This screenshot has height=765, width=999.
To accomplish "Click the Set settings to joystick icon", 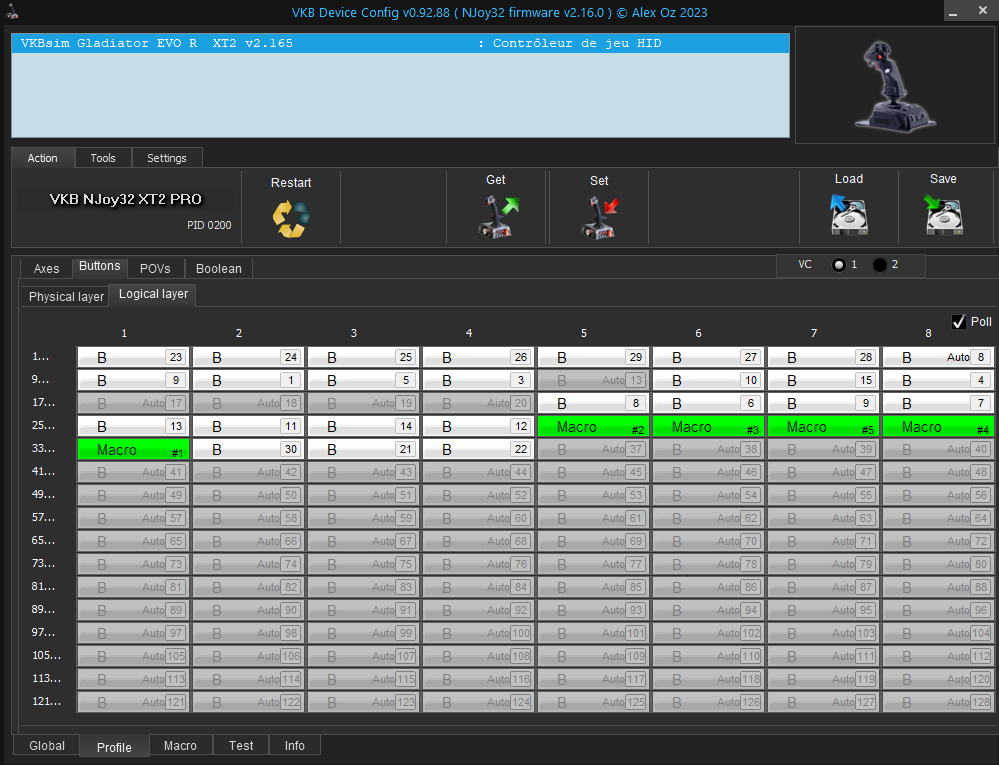I will pyautogui.click(x=600, y=217).
